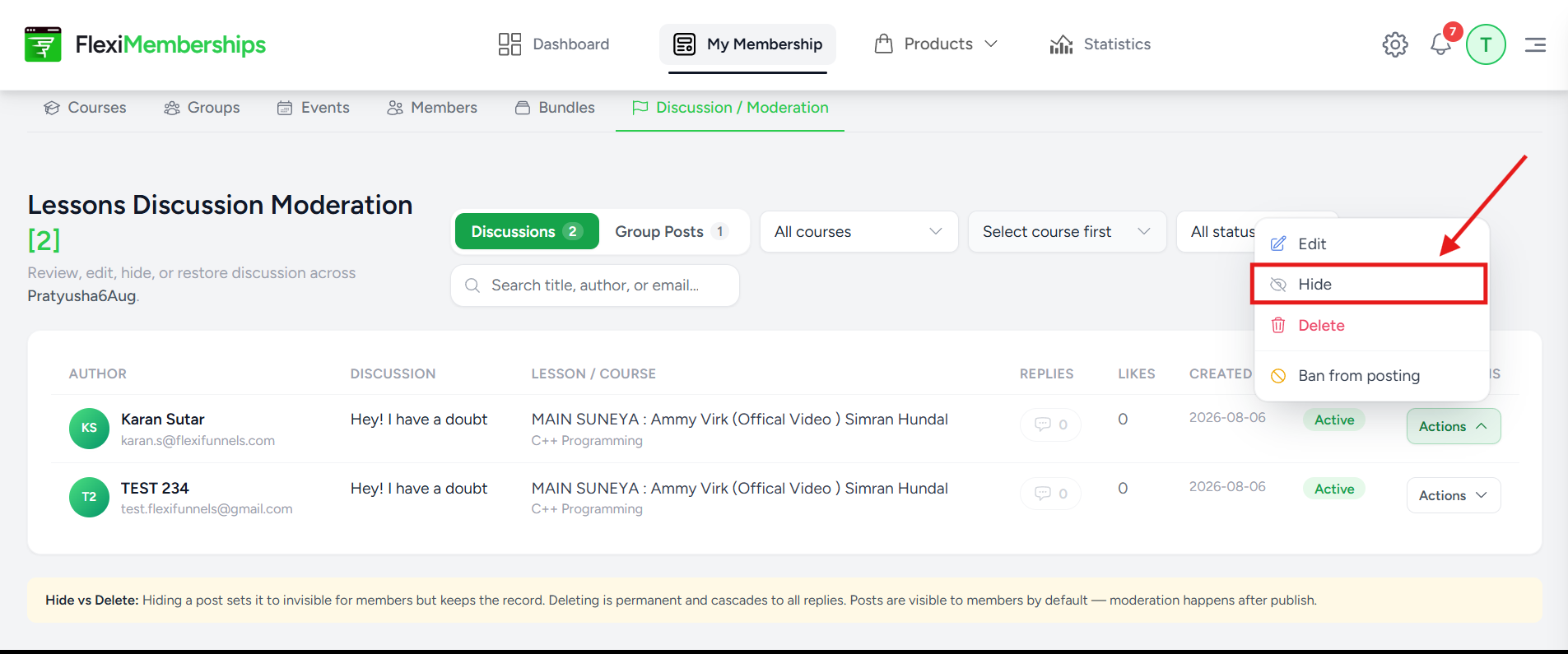Select the Discussions 2 button
This screenshot has height=654, width=1568.
tap(527, 232)
